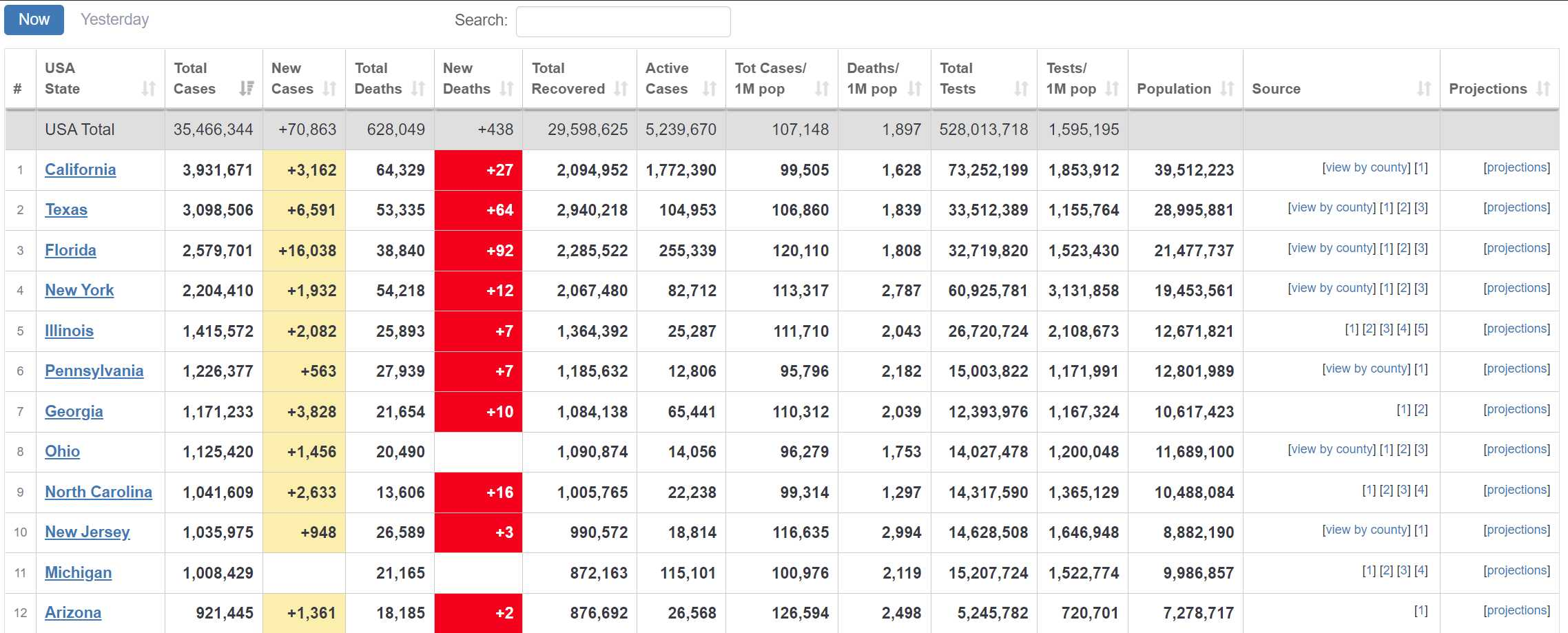Image resolution: width=1568 pixels, height=633 pixels.
Task: View New Jersey data by county
Action: [1366, 530]
